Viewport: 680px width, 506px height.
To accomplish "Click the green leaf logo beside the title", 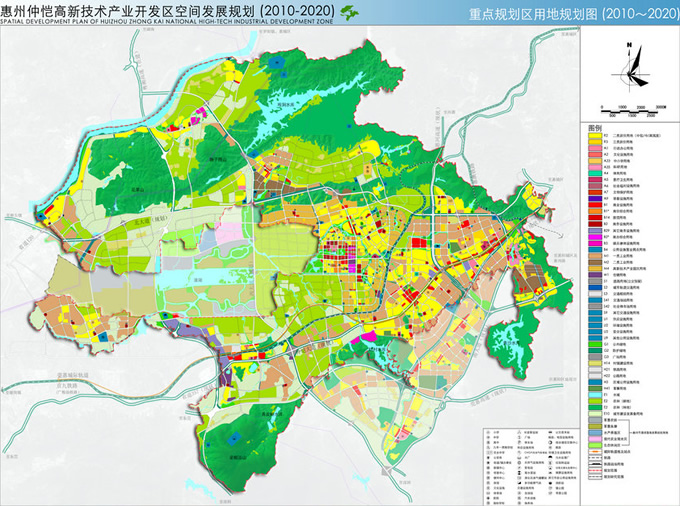I will [x=350, y=13].
